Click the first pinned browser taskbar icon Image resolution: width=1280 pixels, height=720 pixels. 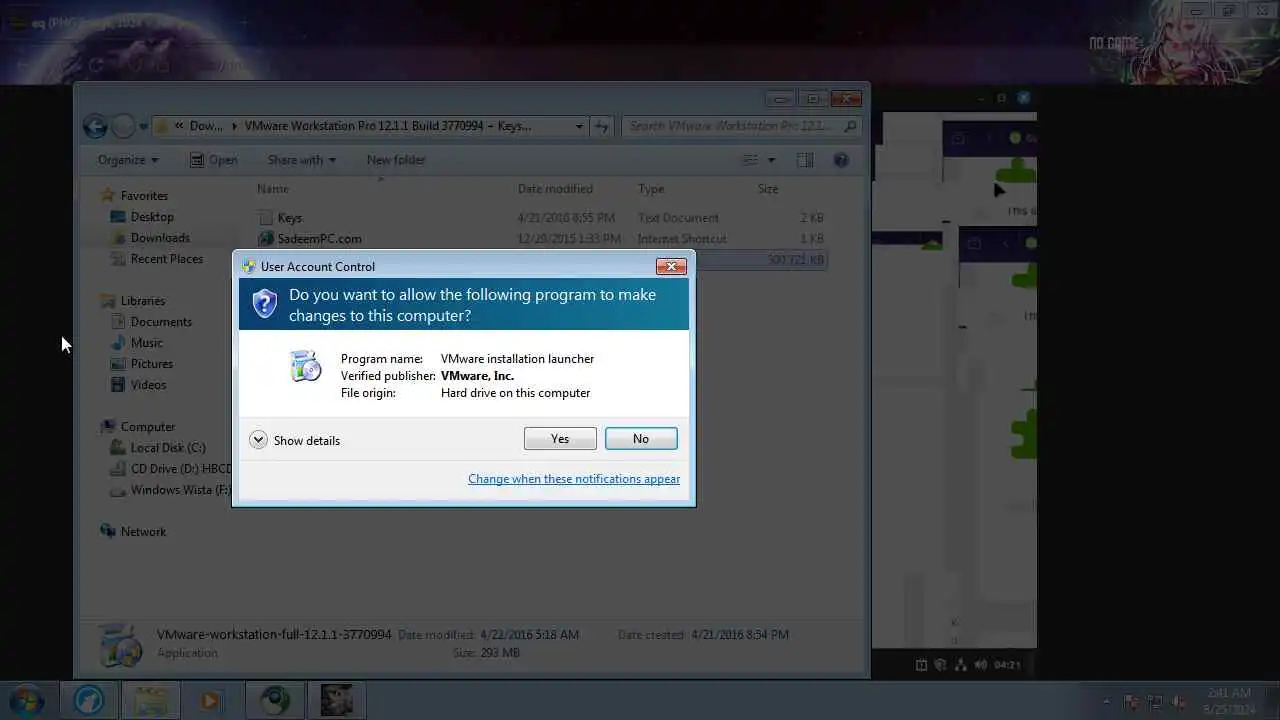coord(89,700)
